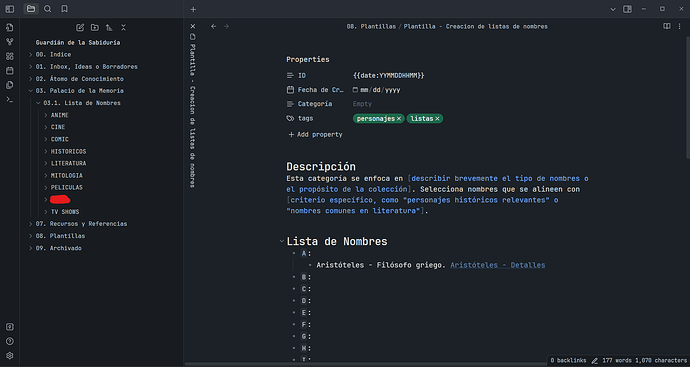Fold the Lista de Nombres heading

(x=282, y=241)
